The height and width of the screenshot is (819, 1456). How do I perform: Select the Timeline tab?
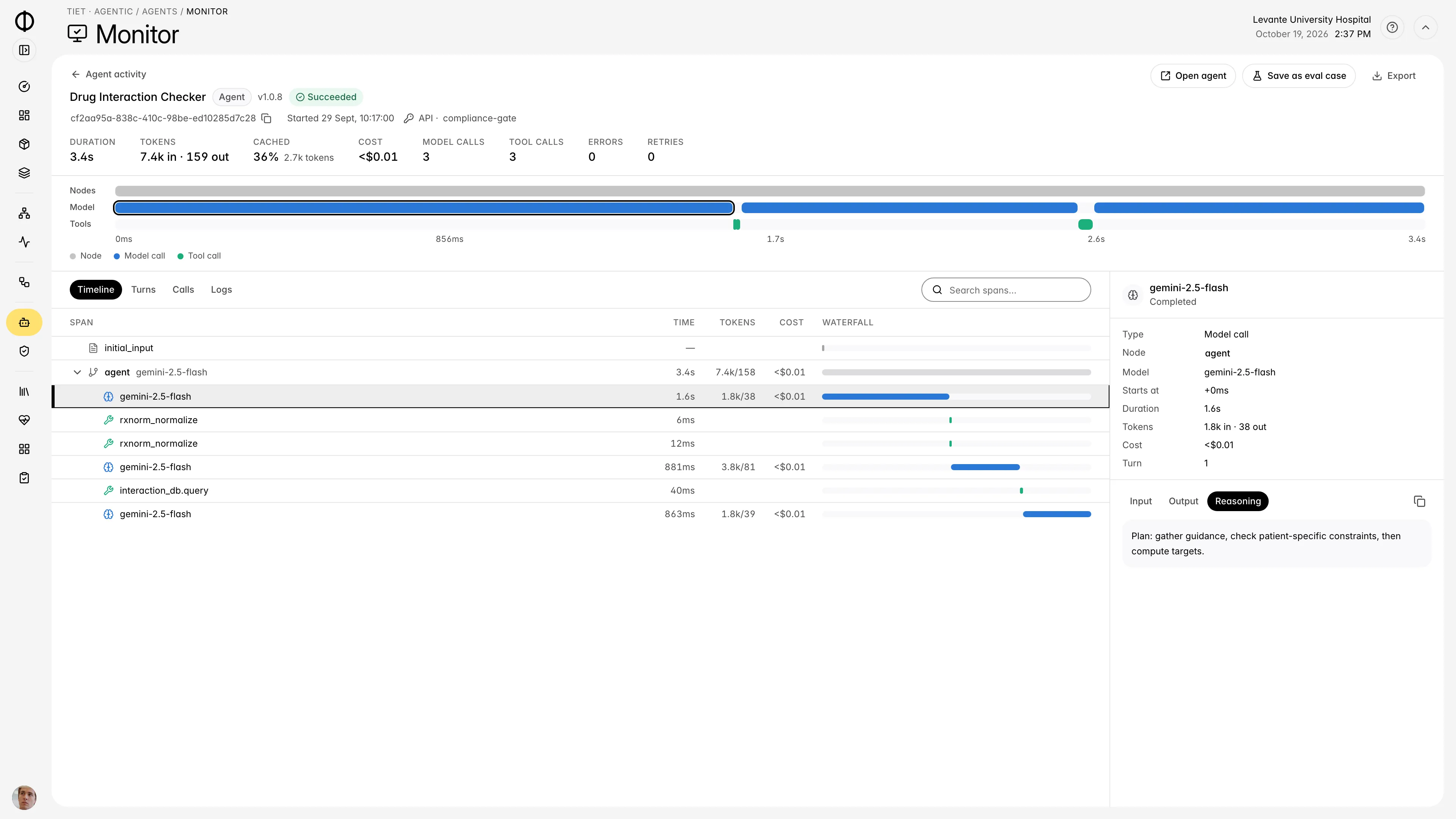coord(96,289)
